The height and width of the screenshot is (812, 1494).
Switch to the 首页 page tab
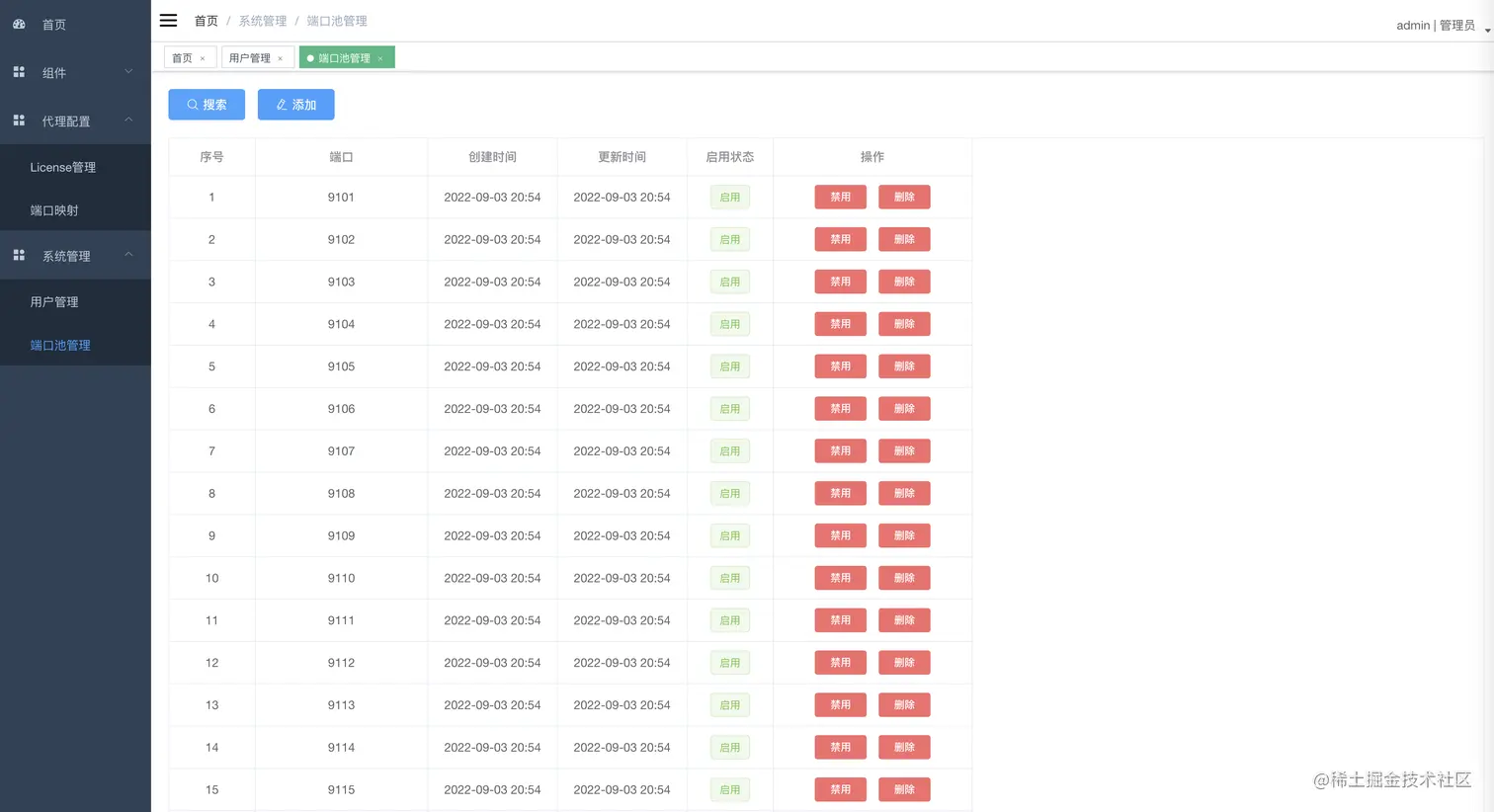click(x=190, y=58)
